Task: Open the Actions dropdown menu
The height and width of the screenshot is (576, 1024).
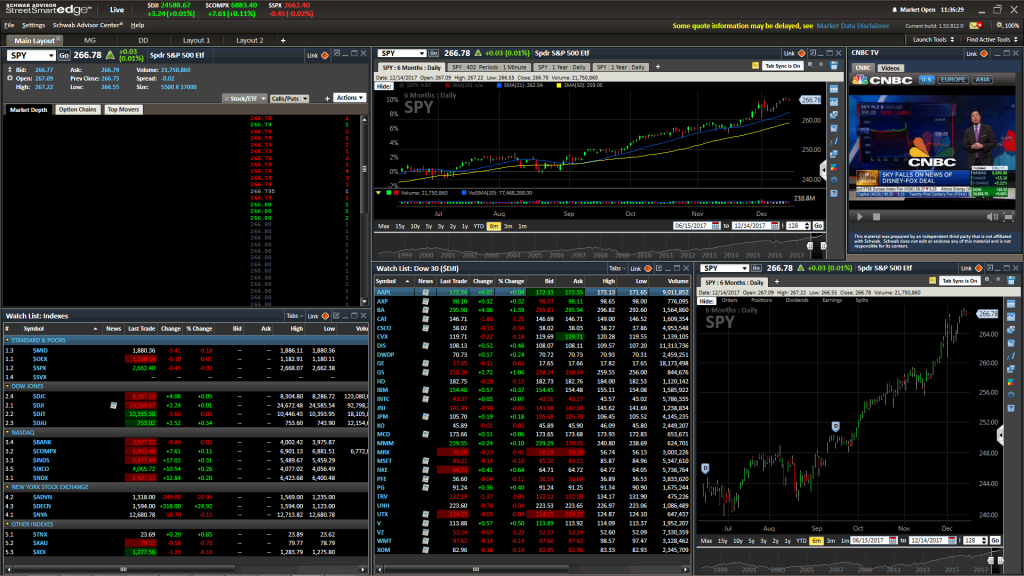Action: tap(347, 97)
